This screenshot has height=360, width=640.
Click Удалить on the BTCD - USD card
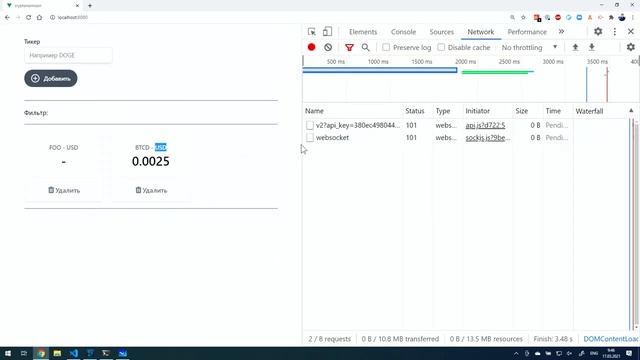point(151,190)
